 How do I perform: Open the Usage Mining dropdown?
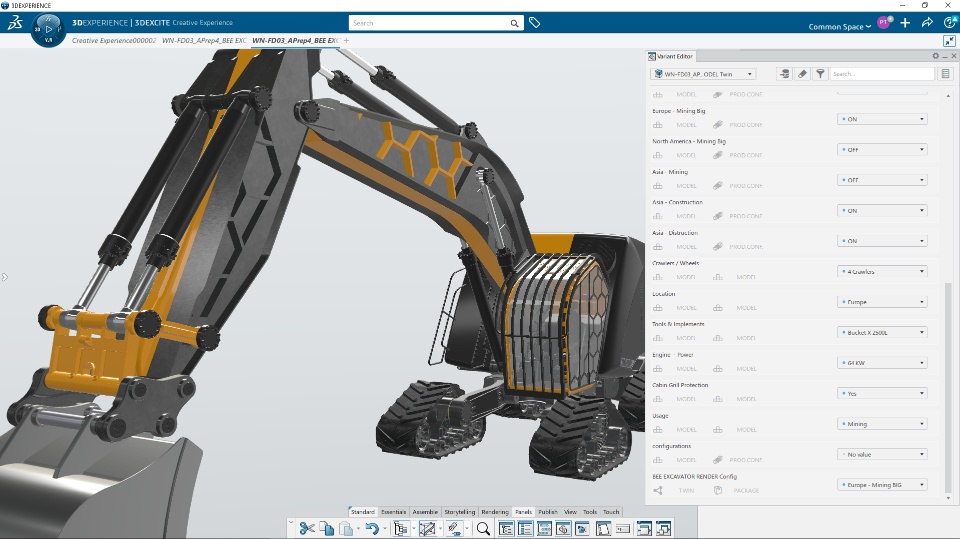click(x=882, y=424)
